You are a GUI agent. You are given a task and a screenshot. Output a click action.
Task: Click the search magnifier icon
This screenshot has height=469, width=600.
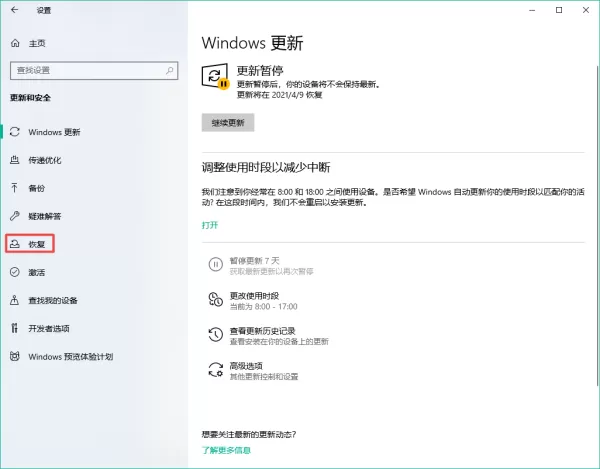point(169,70)
